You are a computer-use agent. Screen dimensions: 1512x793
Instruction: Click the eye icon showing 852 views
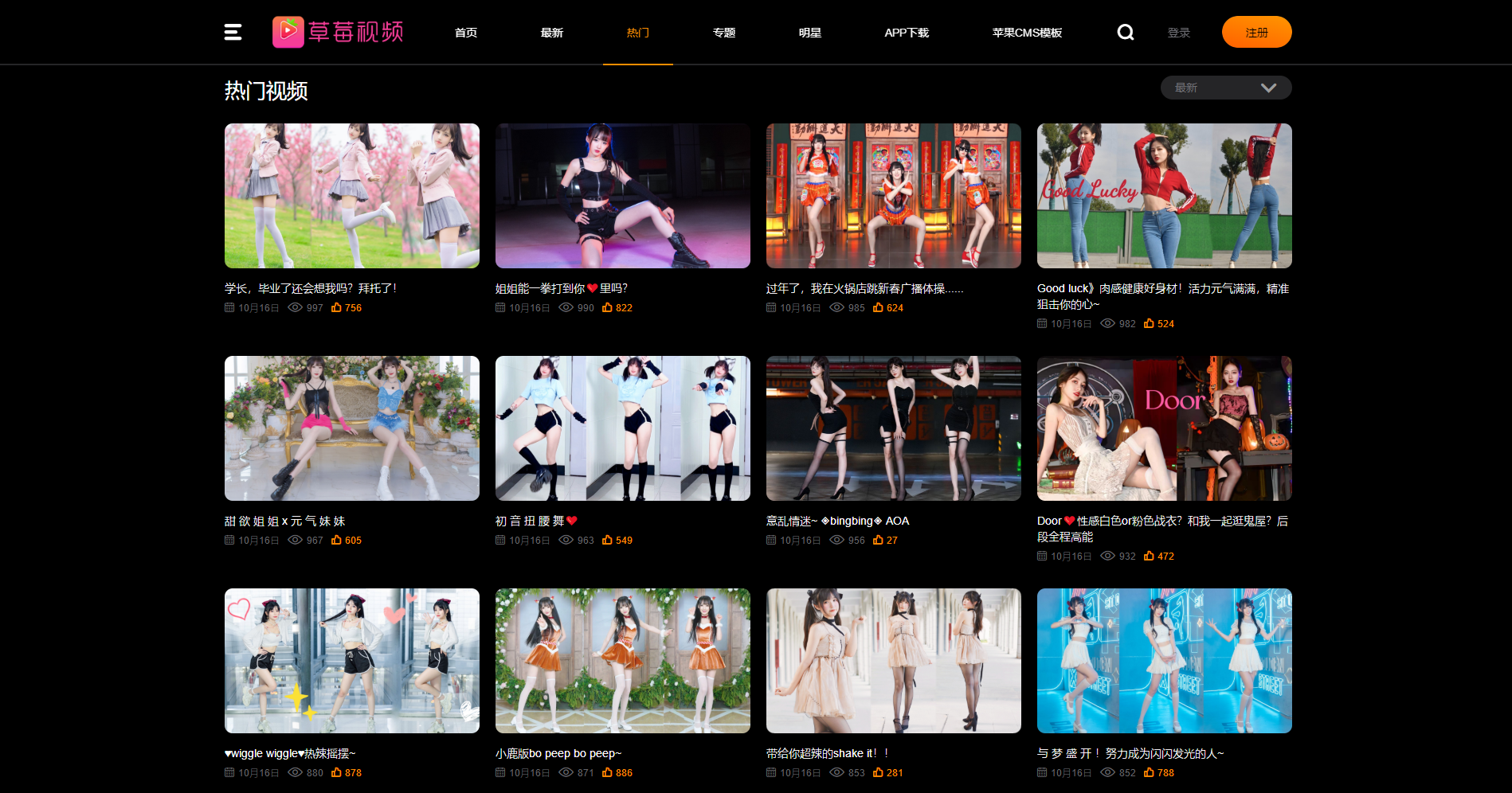click(x=1107, y=772)
